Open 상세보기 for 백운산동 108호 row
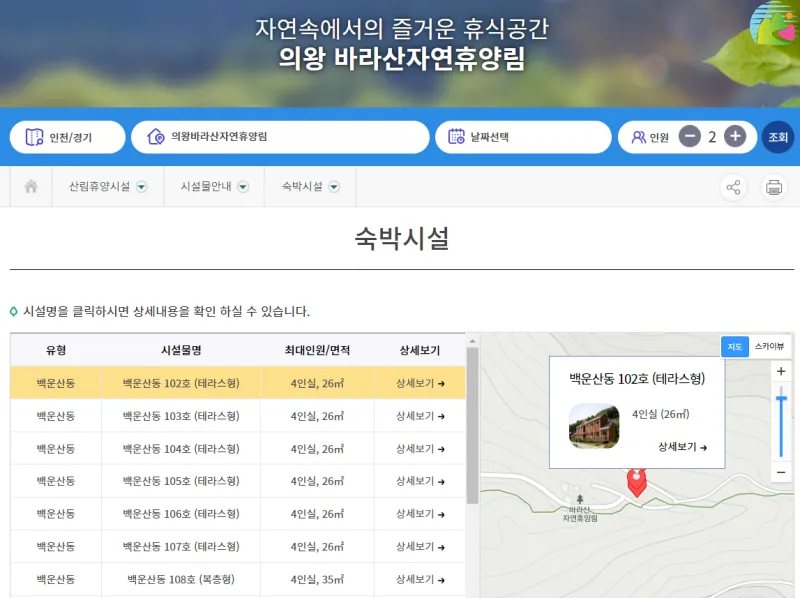The width and height of the screenshot is (800, 598). 420,580
